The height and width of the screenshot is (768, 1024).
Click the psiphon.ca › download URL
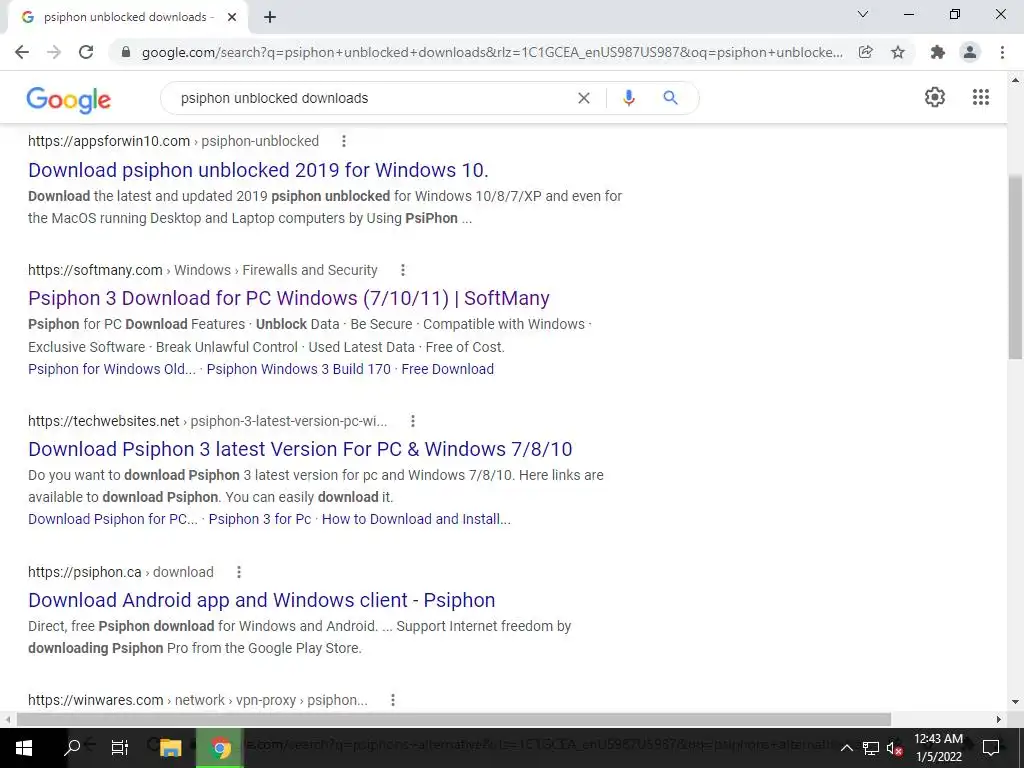[x=121, y=572]
